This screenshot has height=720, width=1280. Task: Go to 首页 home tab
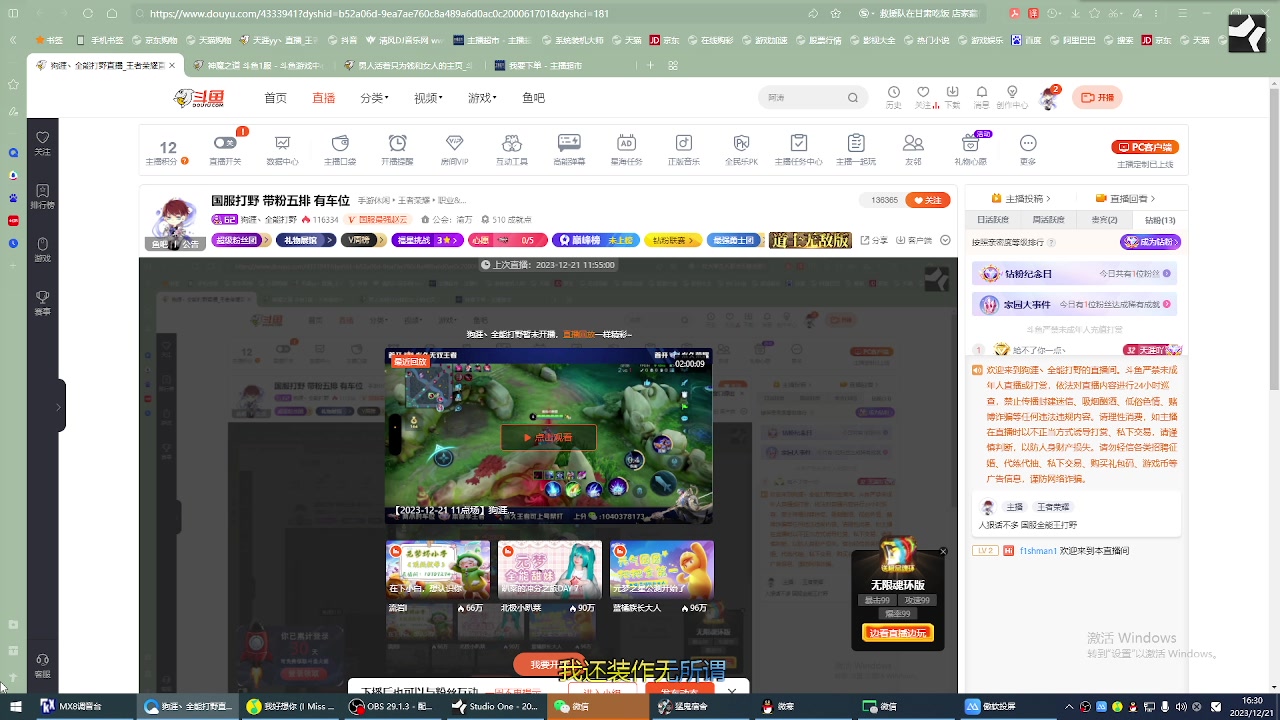pos(275,98)
